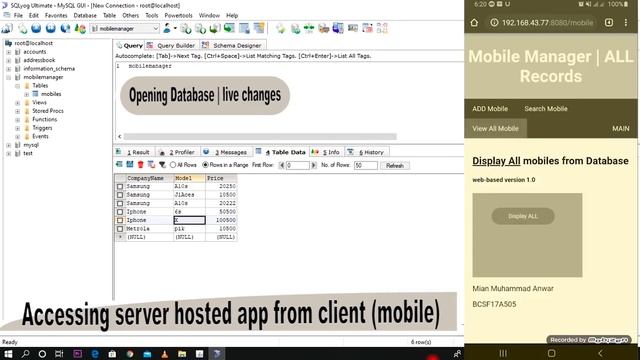
Task: Check the row checkbox for Iphone 100500
Action: tap(120, 220)
